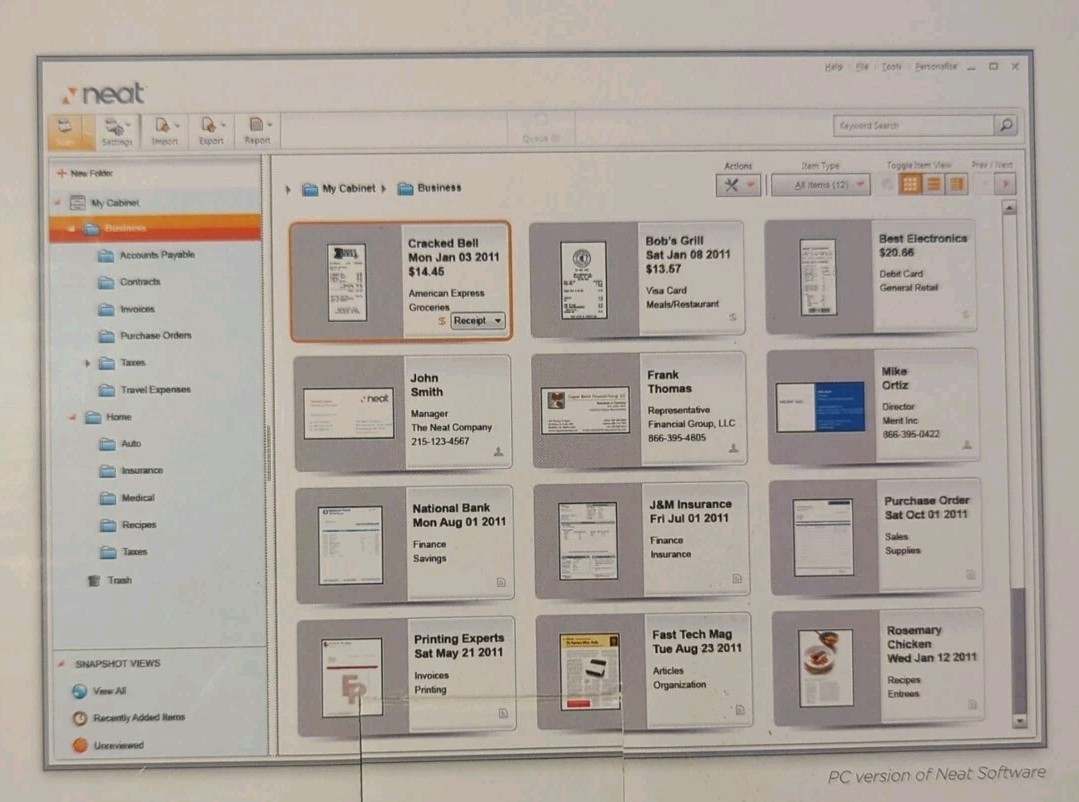Click the Scan toolbar button

click(67, 130)
